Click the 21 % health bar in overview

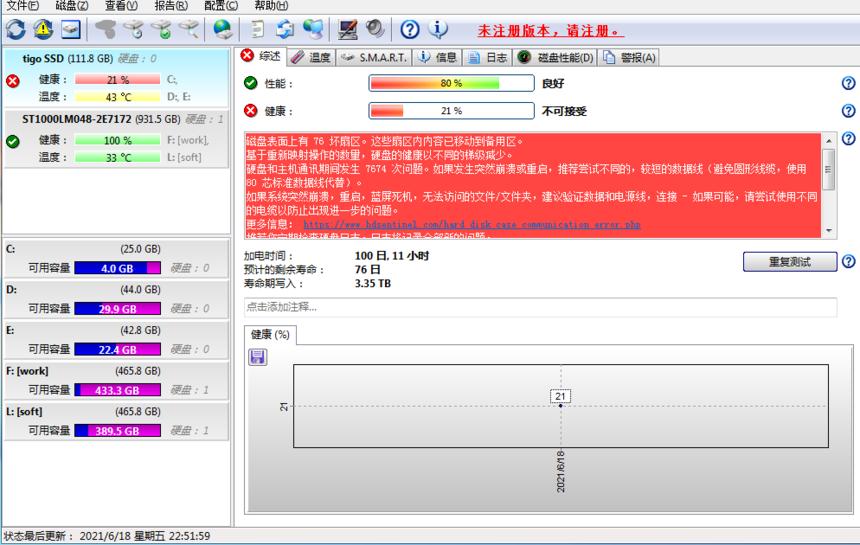click(x=451, y=111)
